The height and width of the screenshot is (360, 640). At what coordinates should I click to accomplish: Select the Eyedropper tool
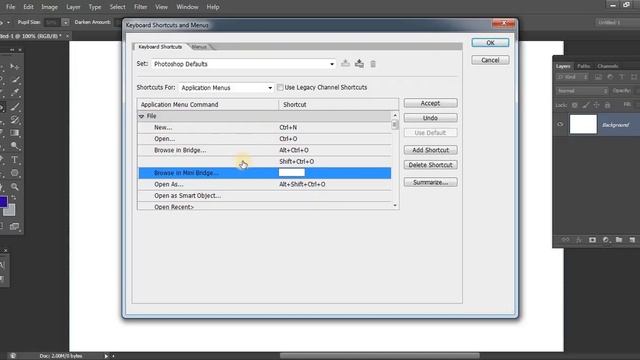click(x=15, y=93)
